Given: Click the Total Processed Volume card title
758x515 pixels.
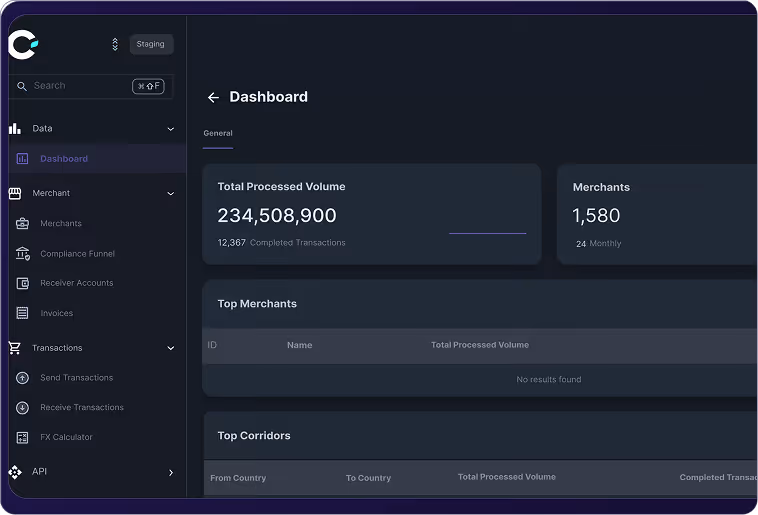Looking at the screenshot, I should (x=281, y=187).
